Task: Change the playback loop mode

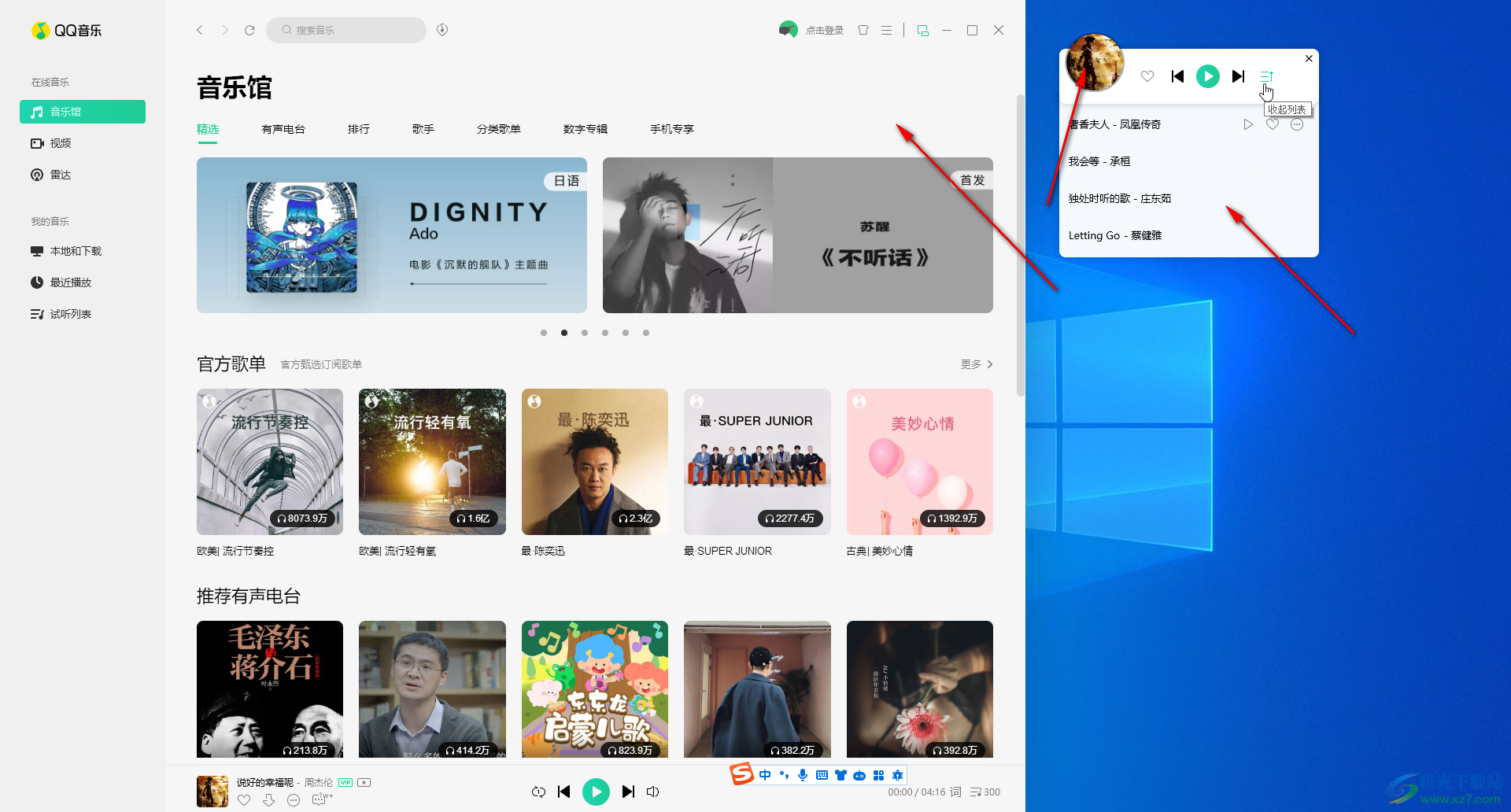Action: coord(538,792)
